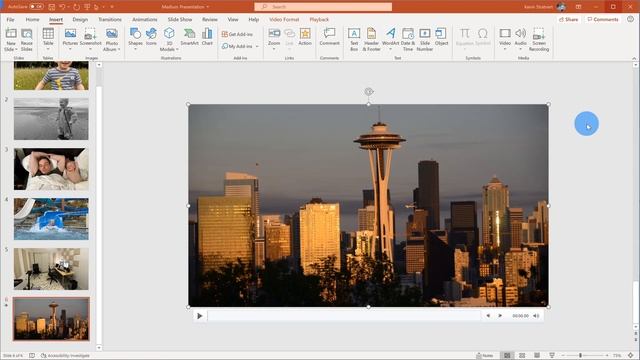Open the Reuse Slides pane

click(27, 40)
